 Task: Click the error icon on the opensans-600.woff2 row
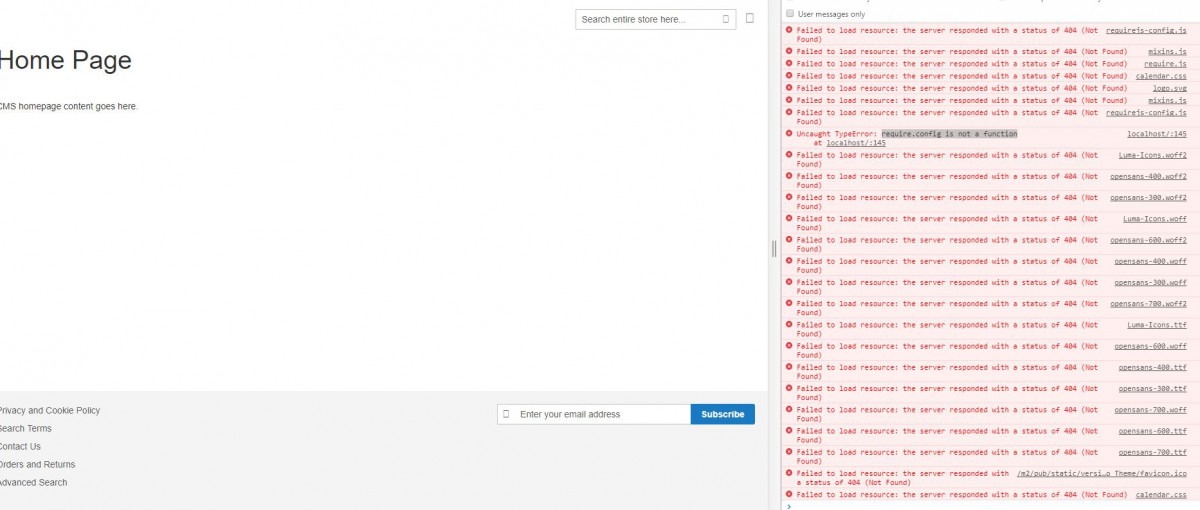click(x=789, y=239)
